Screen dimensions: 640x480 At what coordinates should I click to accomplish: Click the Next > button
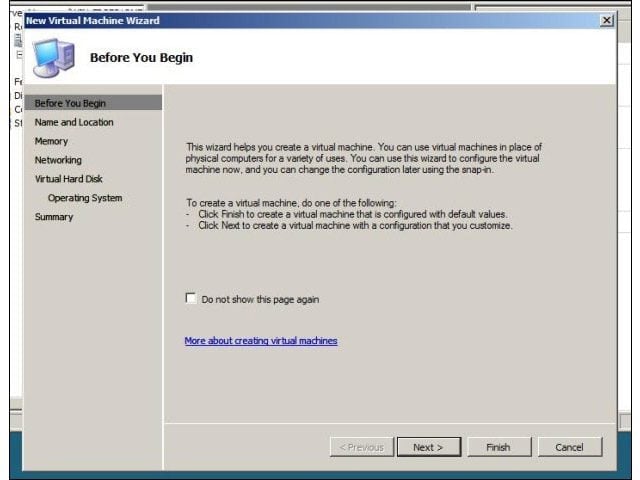point(429,447)
